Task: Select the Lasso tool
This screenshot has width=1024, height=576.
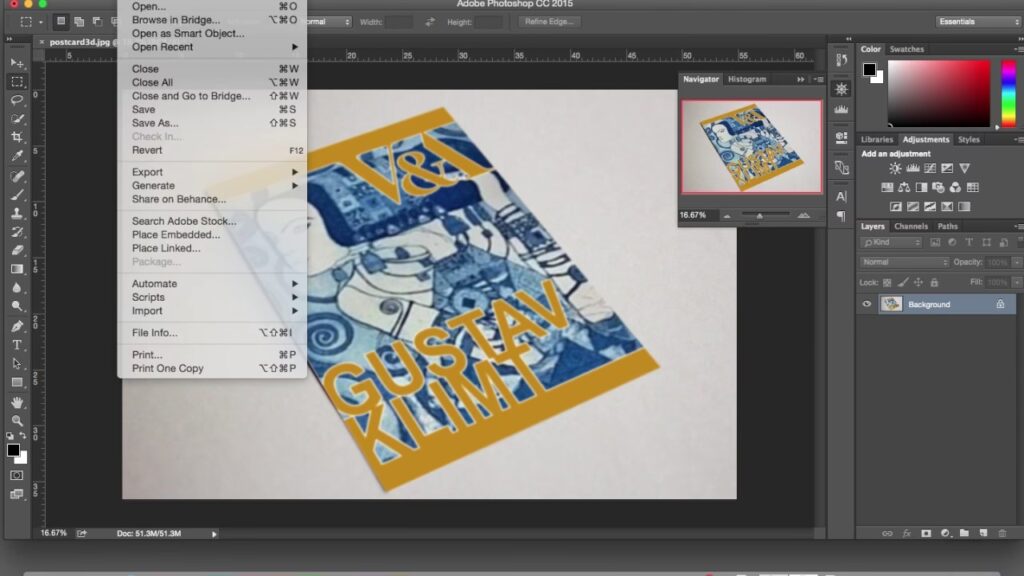Action: point(17,100)
